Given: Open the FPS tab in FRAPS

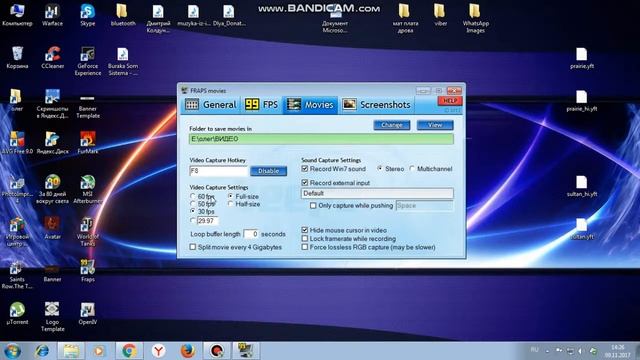Looking at the screenshot, I should click(261, 105).
